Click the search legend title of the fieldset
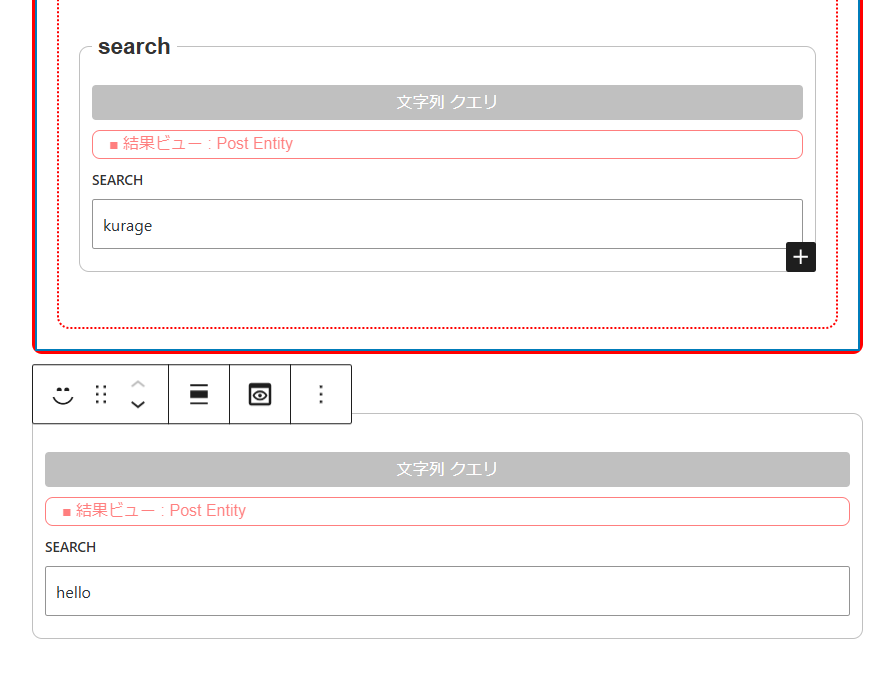 (134, 45)
